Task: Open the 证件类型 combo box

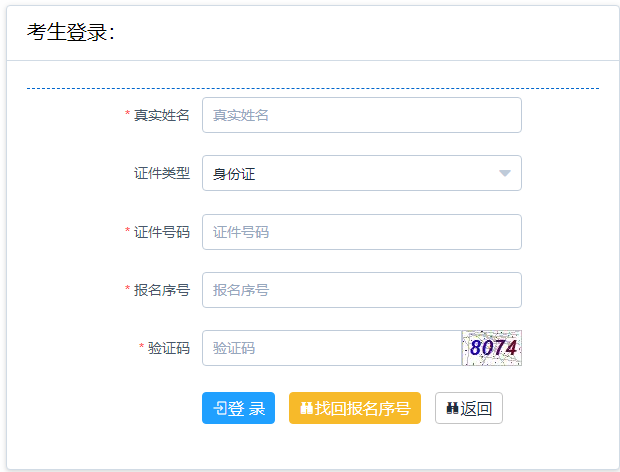Action: coord(361,173)
